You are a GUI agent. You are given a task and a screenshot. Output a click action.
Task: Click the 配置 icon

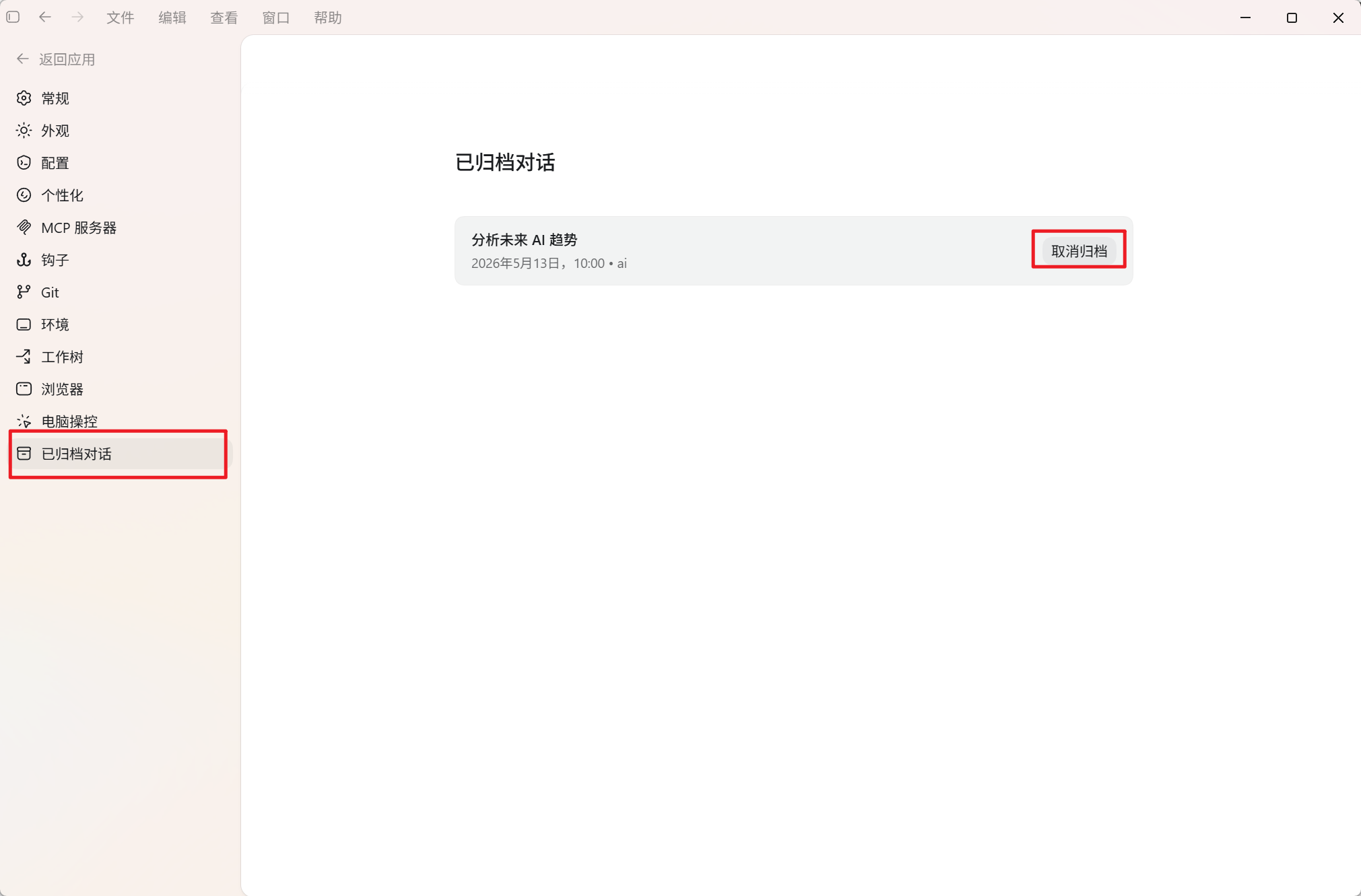(x=24, y=163)
